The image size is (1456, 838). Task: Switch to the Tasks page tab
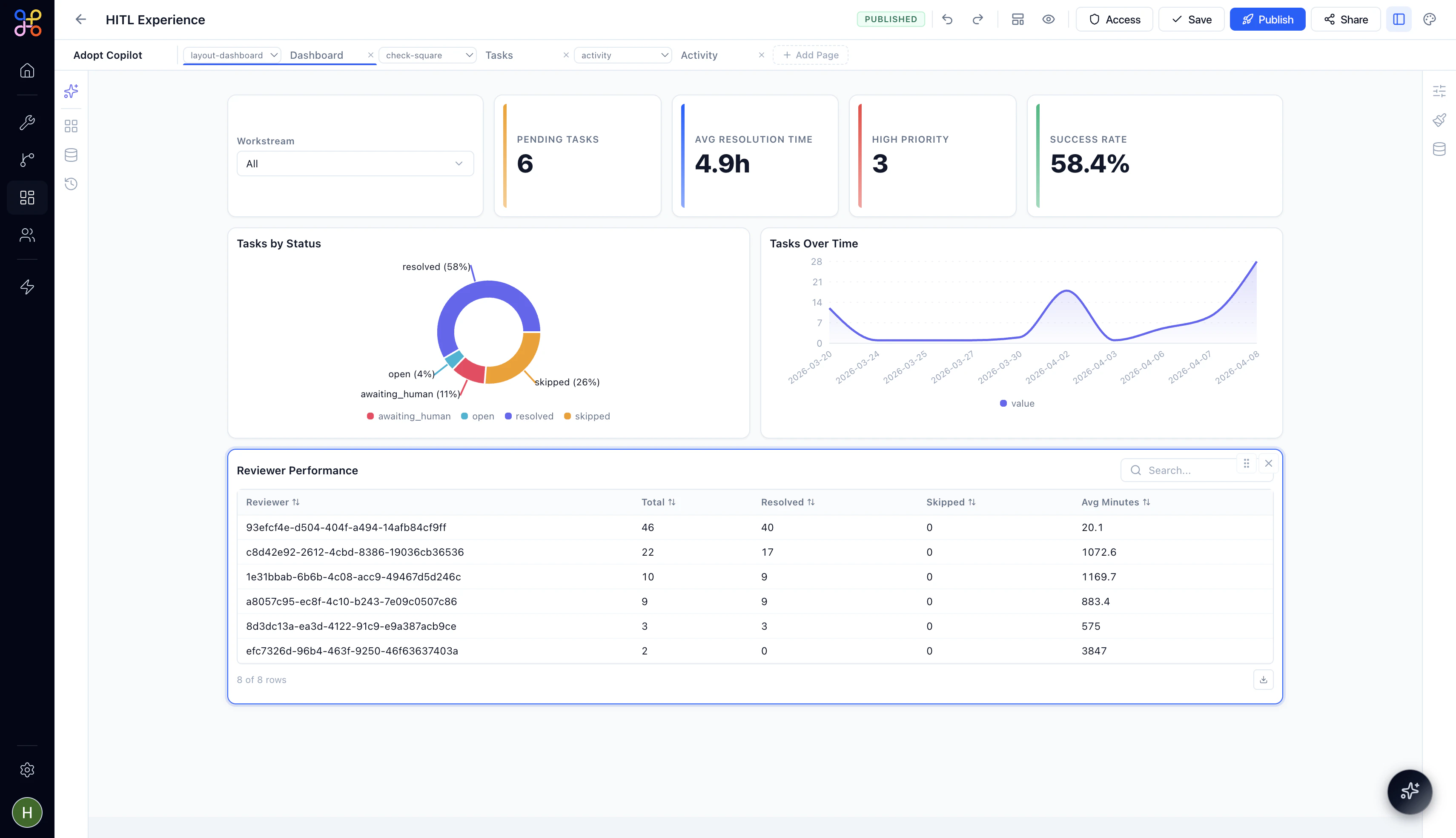tap(499, 55)
